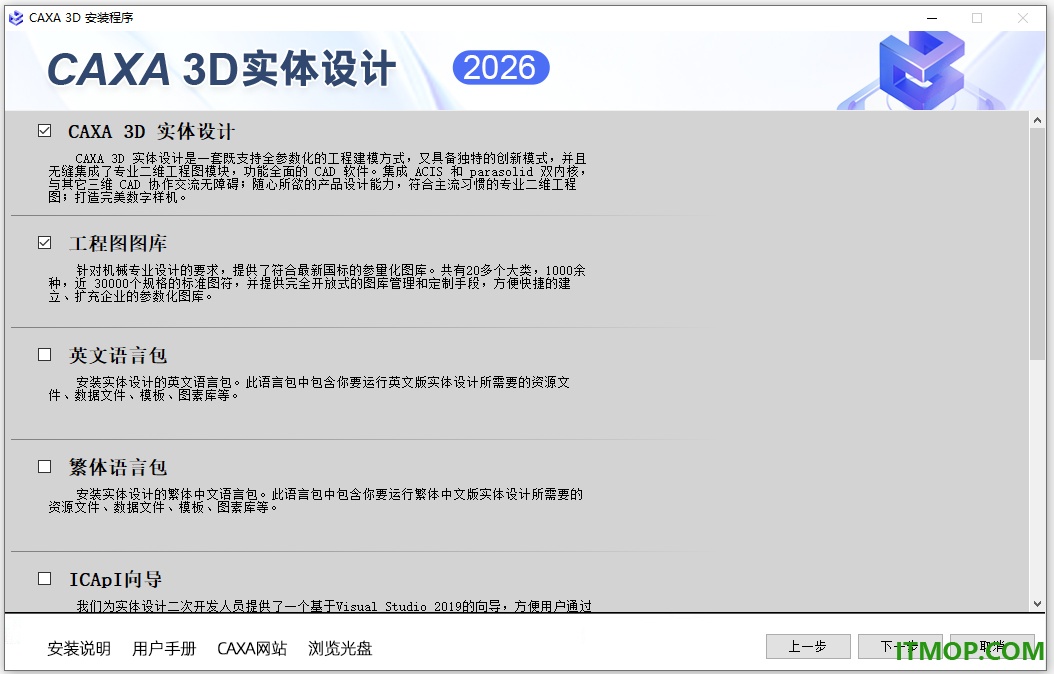Click the 工程图图库 component heading
Screen dimensions: 1054x674
118,243
